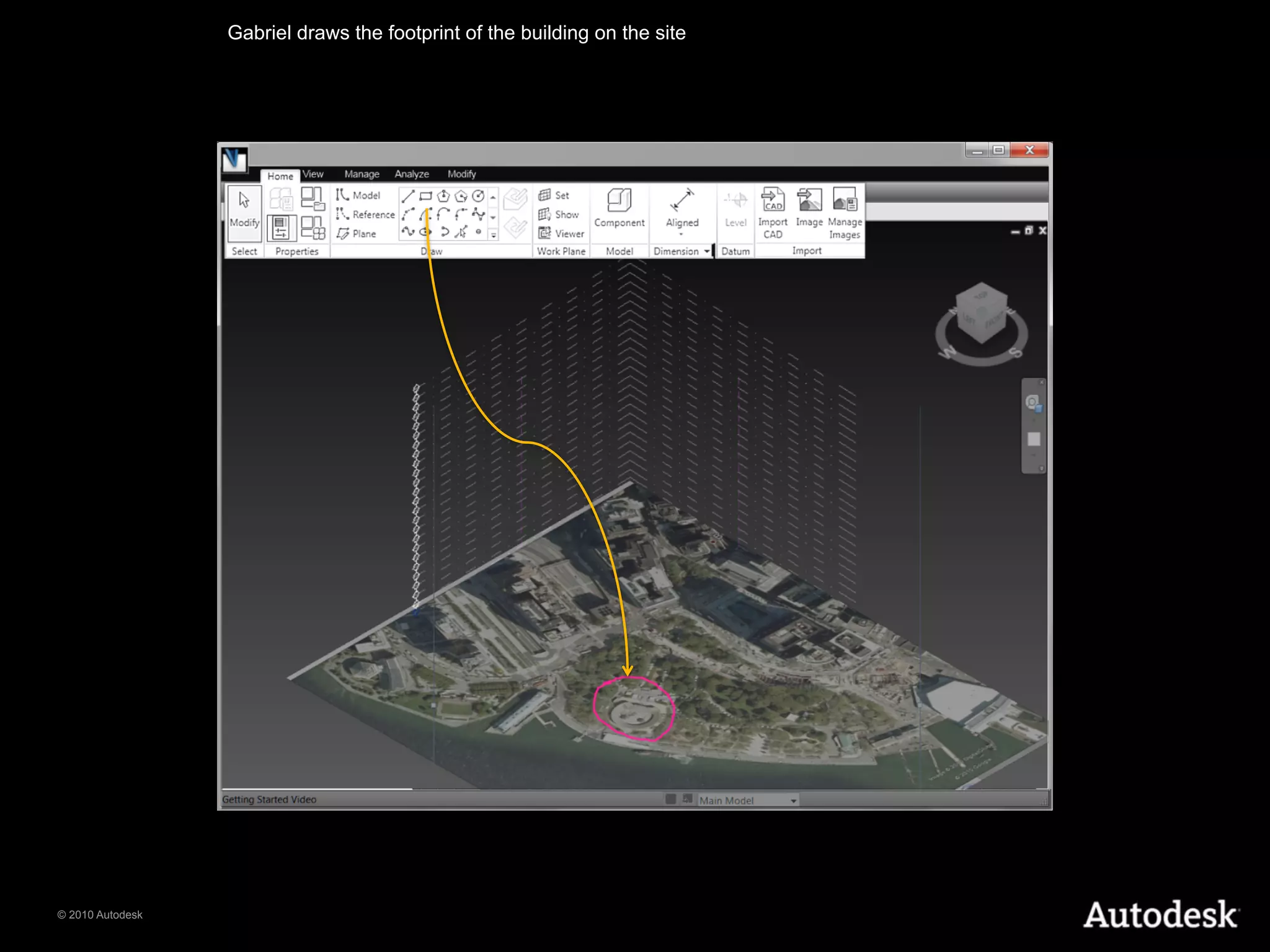
Task: Click the Plane tool
Action: coord(356,234)
